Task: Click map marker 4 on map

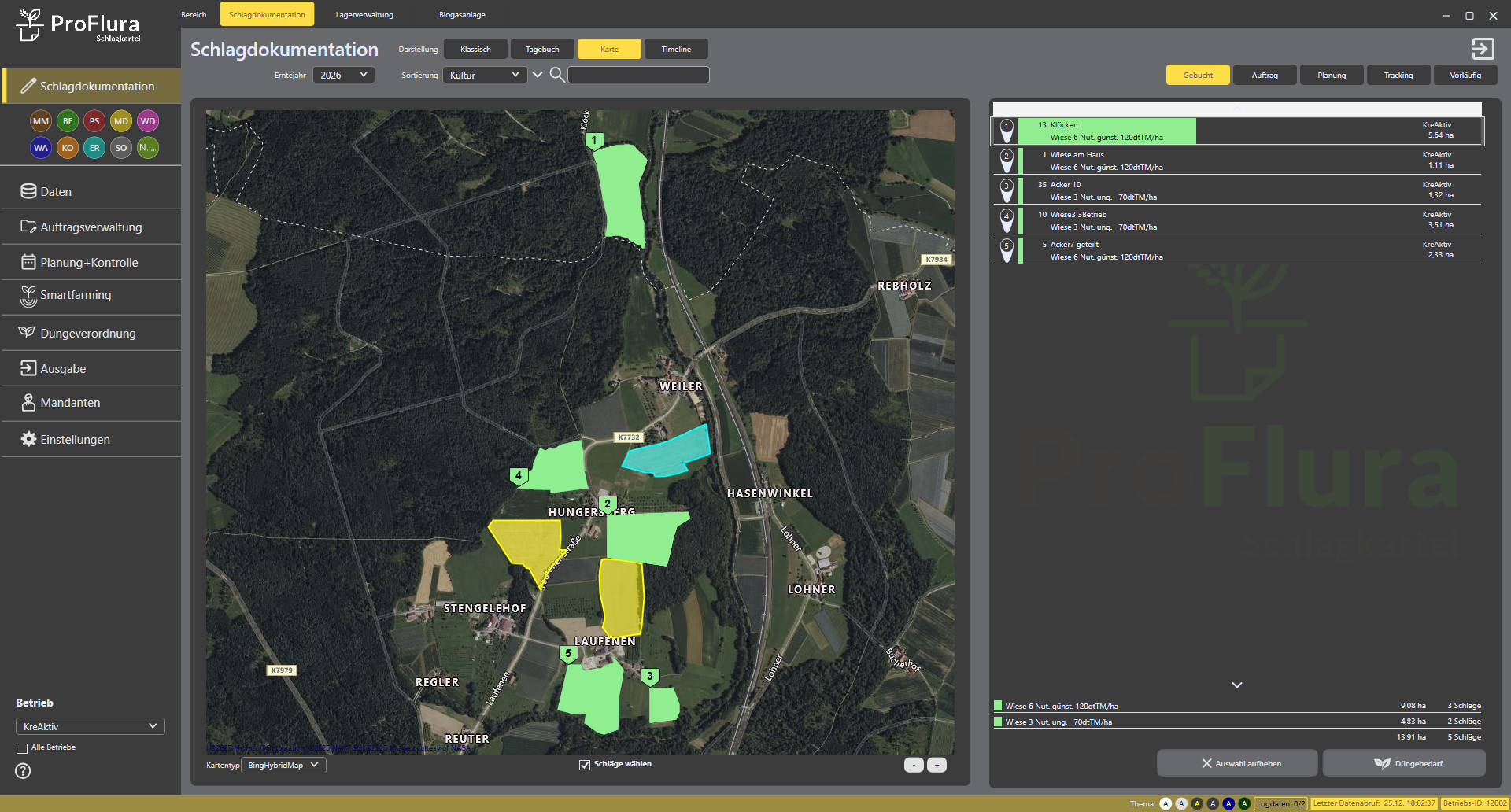Action: 518,476
